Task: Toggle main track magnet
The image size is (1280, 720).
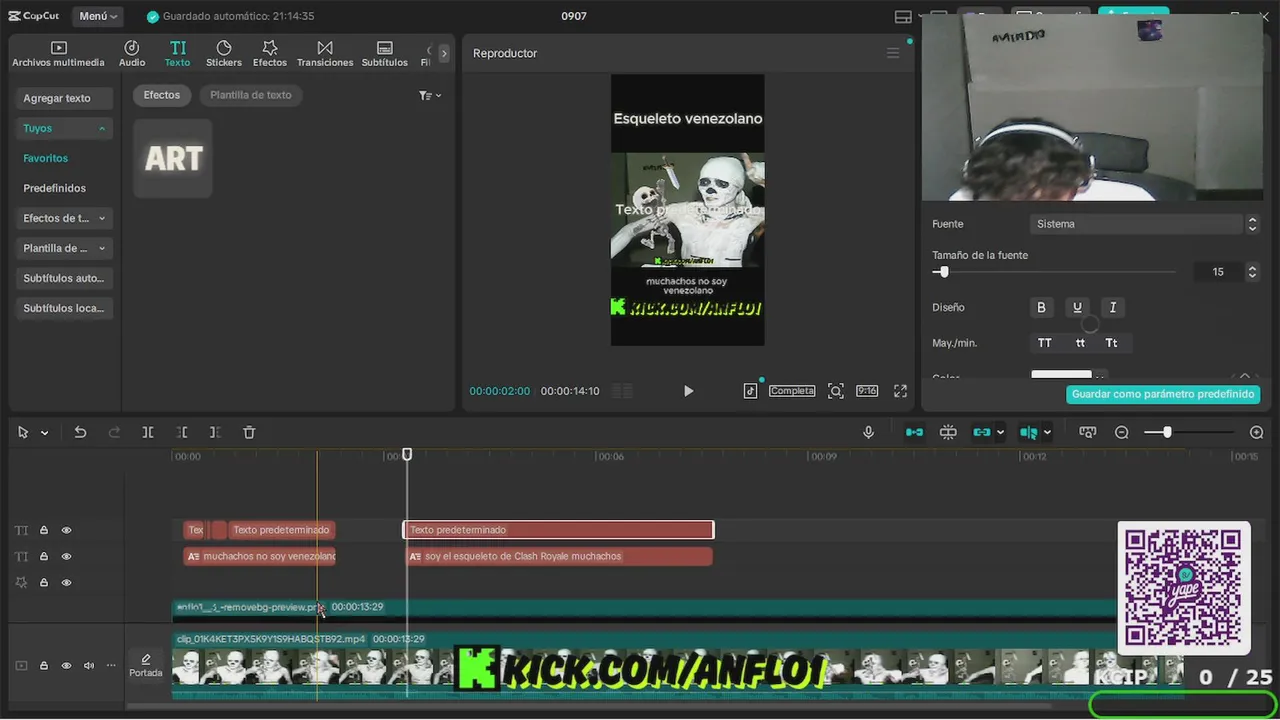Action: [x=914, y=432]
